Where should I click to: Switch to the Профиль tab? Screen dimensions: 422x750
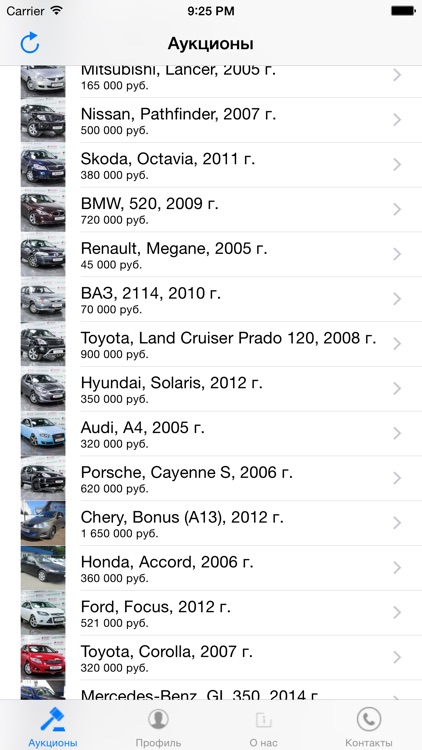point(158,726)
